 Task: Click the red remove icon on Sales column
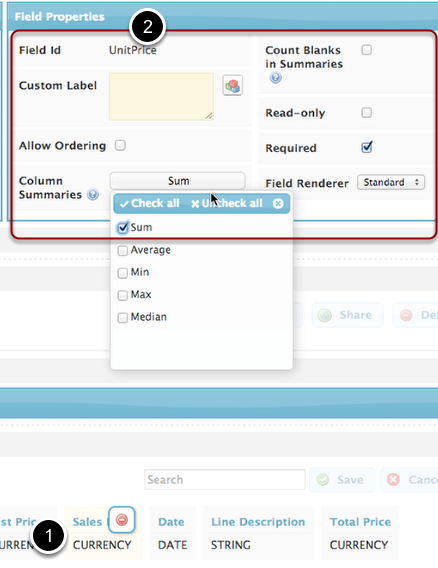(122, 520)
